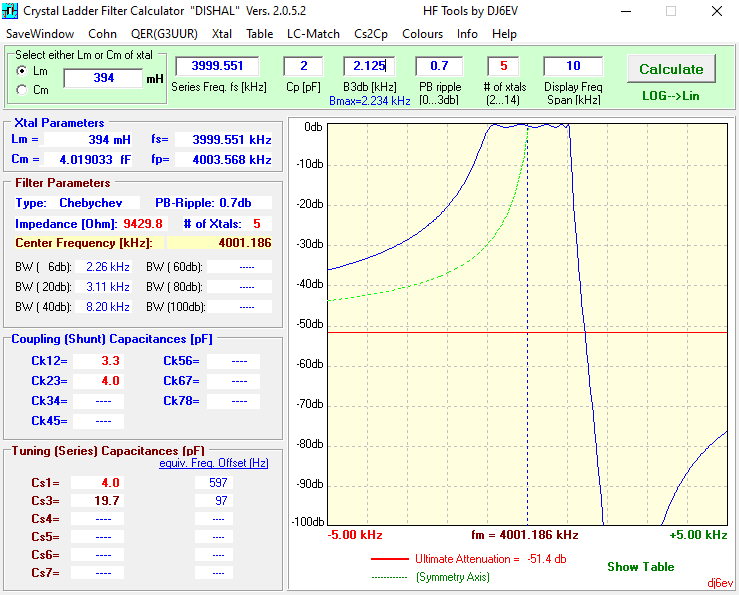The height and width of the screenshot is (595, 739).
Task: Click the +5.00 kHz axis label
Action: [x=698, y=535]
